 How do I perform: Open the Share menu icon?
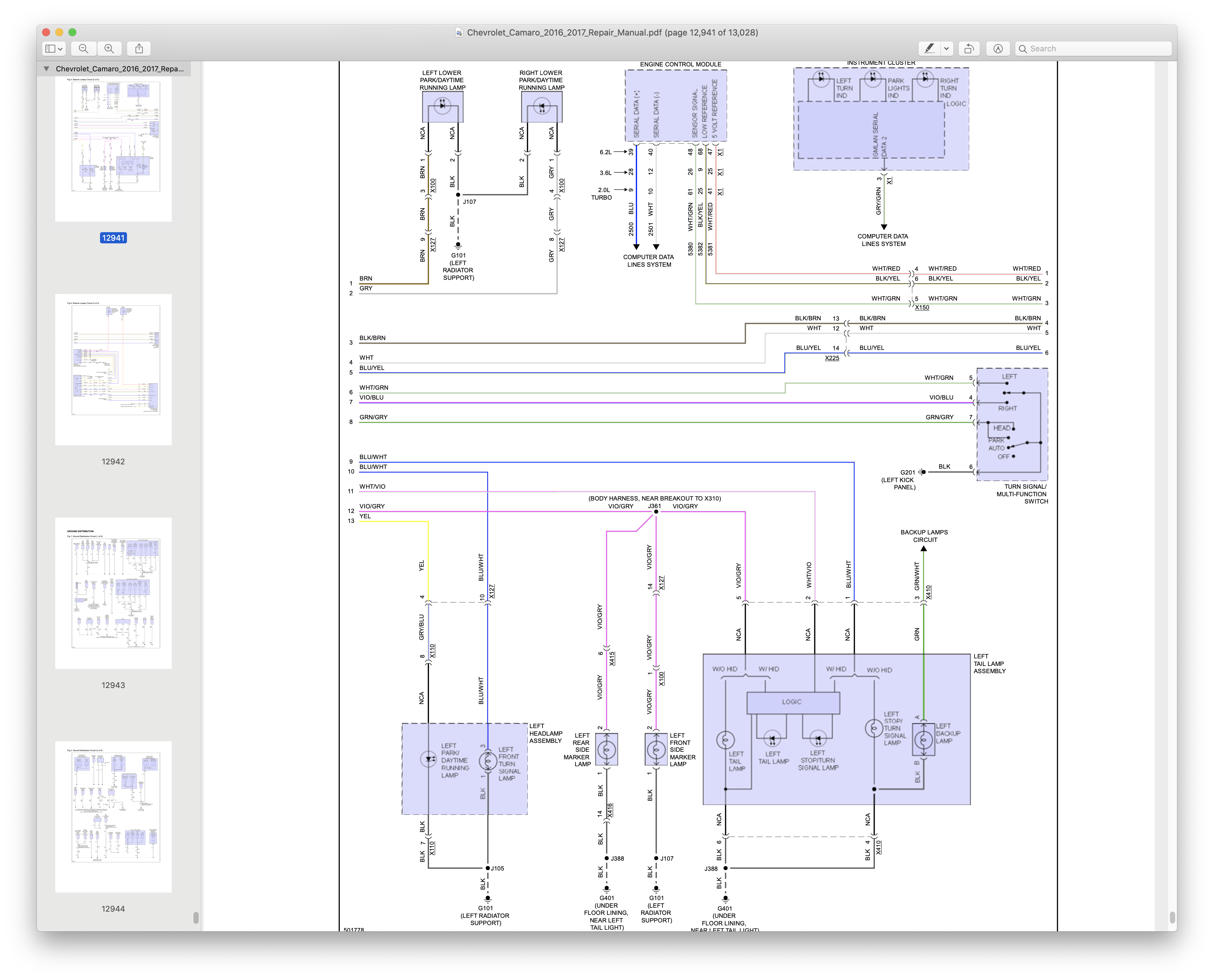pos(139,49)
